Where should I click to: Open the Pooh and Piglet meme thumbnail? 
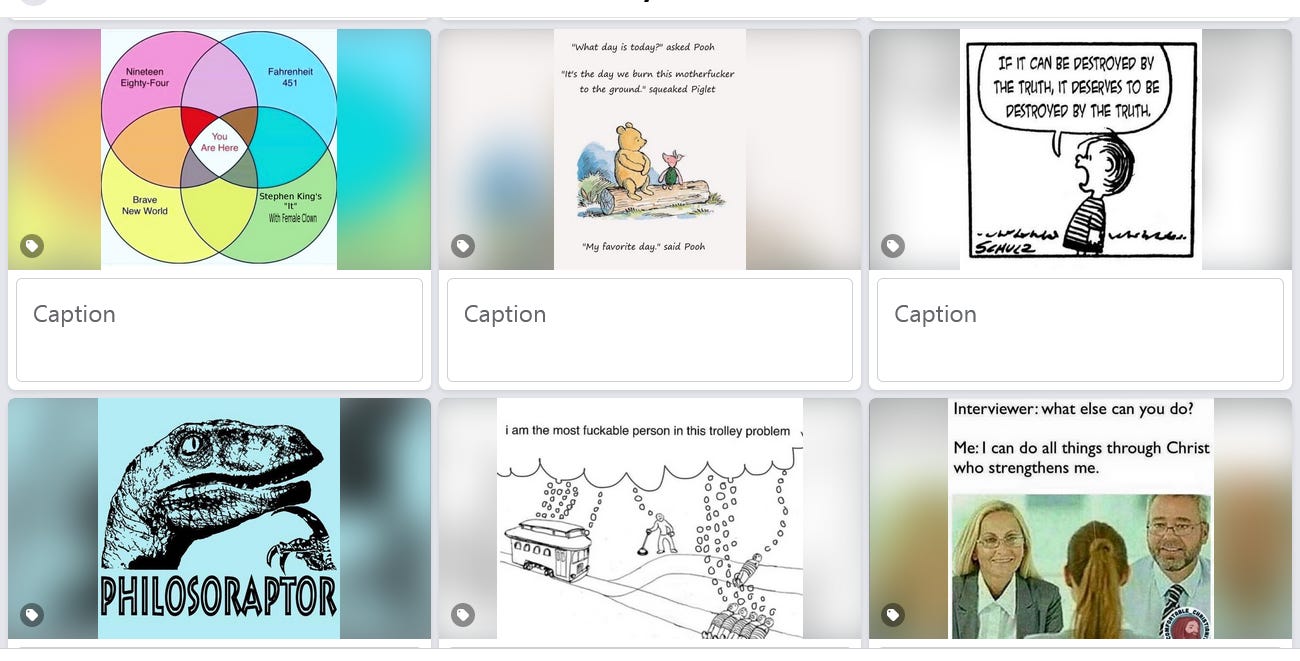[x=650, y=149]
